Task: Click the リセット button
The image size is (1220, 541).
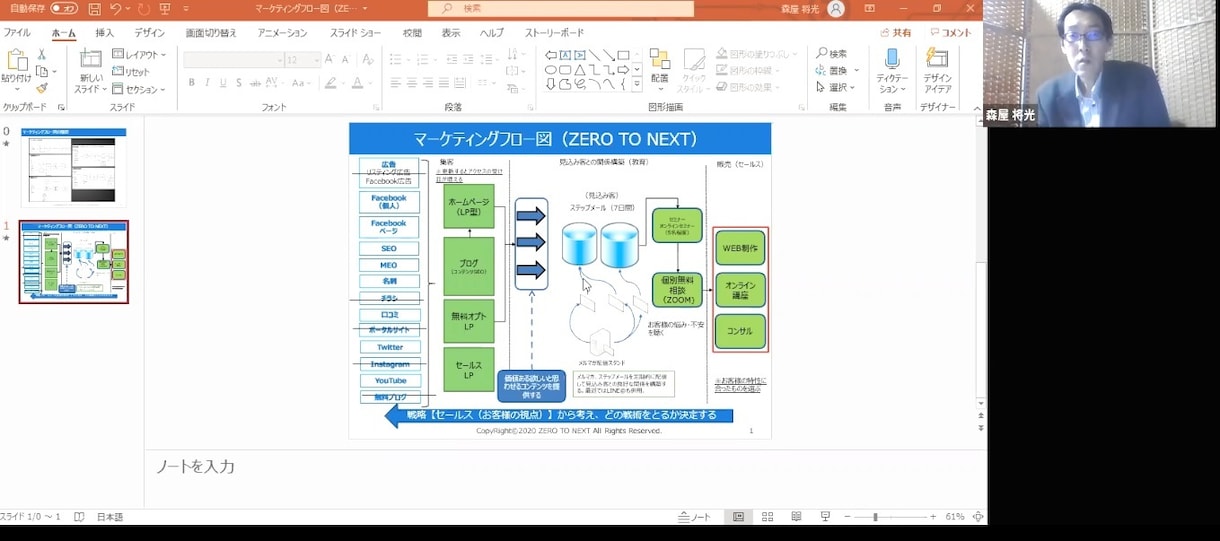Action: tap(131, 72)
